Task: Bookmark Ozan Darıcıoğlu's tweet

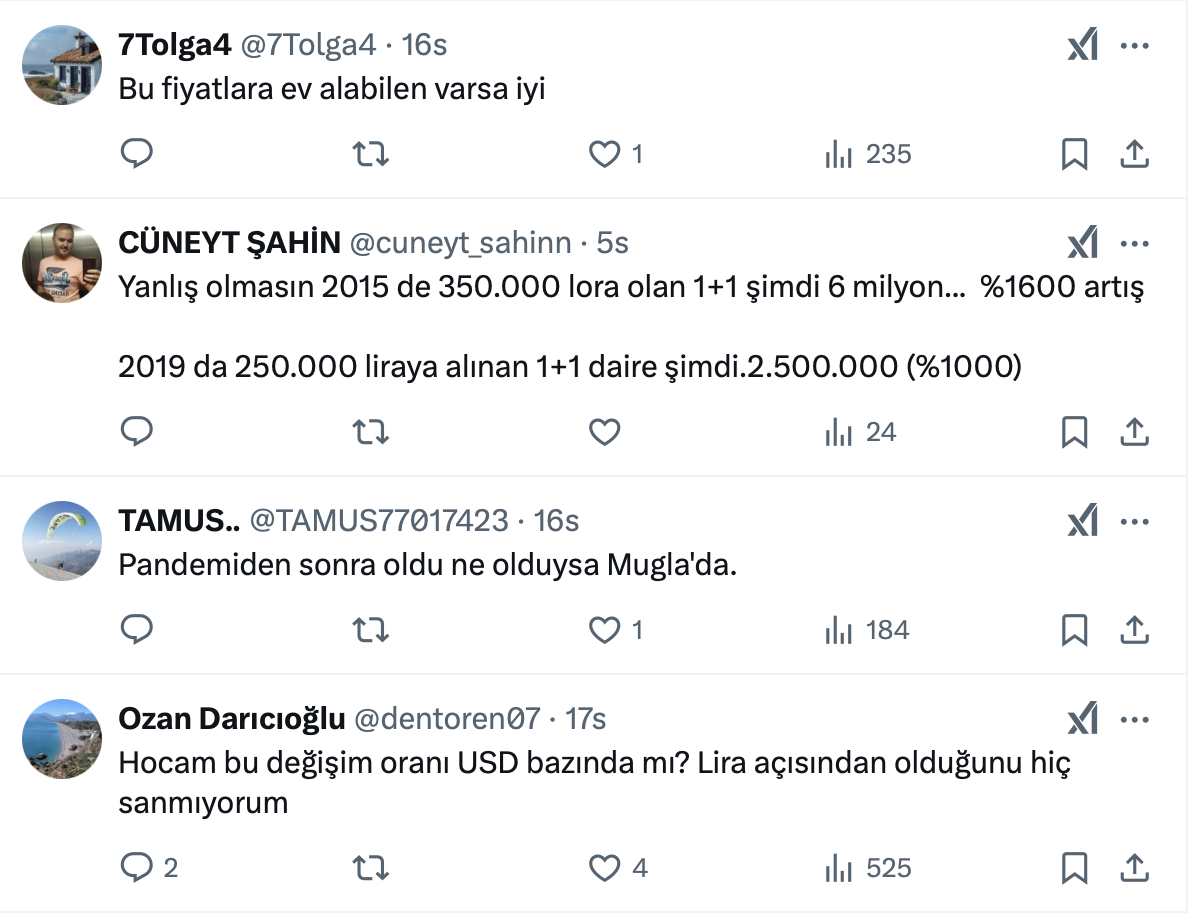Action: tap(1074, 868)
